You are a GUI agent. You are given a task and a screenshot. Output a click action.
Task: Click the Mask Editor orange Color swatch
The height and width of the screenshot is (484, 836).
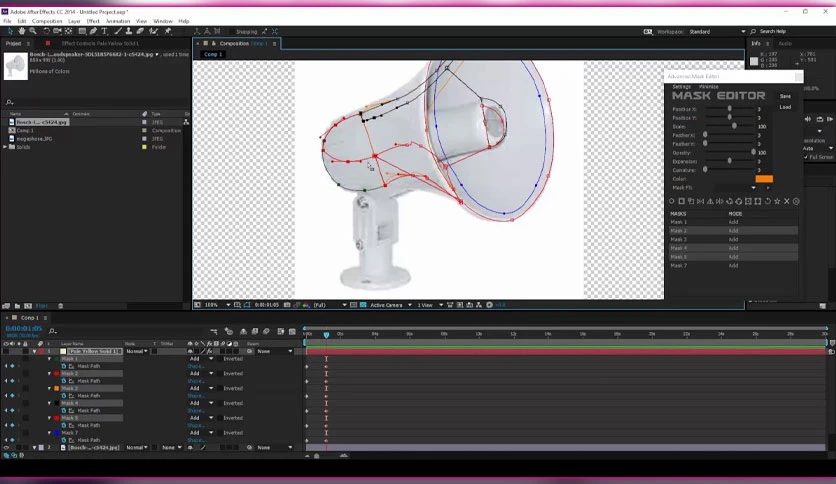[764, 179]
